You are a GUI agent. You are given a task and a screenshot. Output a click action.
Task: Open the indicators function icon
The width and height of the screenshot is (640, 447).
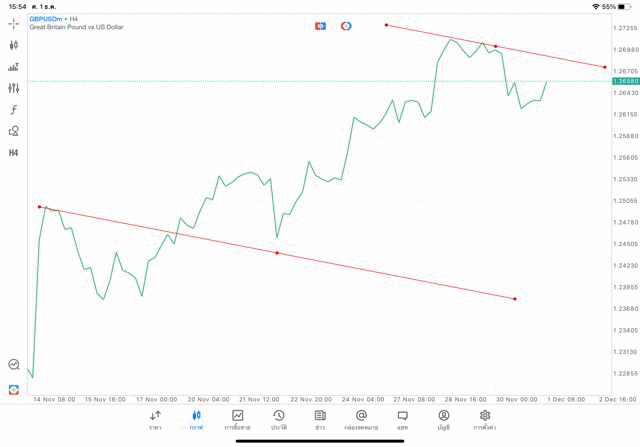click(x=14, y=110)
